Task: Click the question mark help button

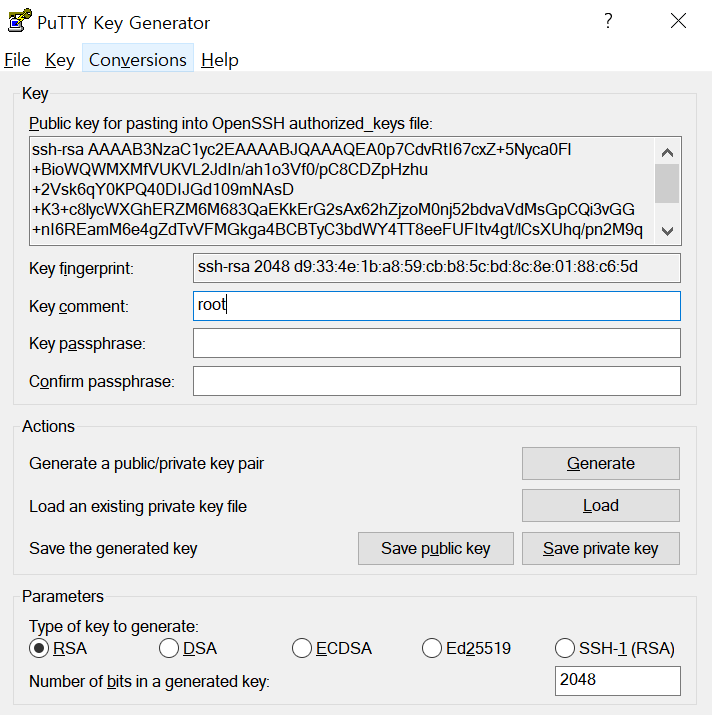Action: [x=609, y=22]
